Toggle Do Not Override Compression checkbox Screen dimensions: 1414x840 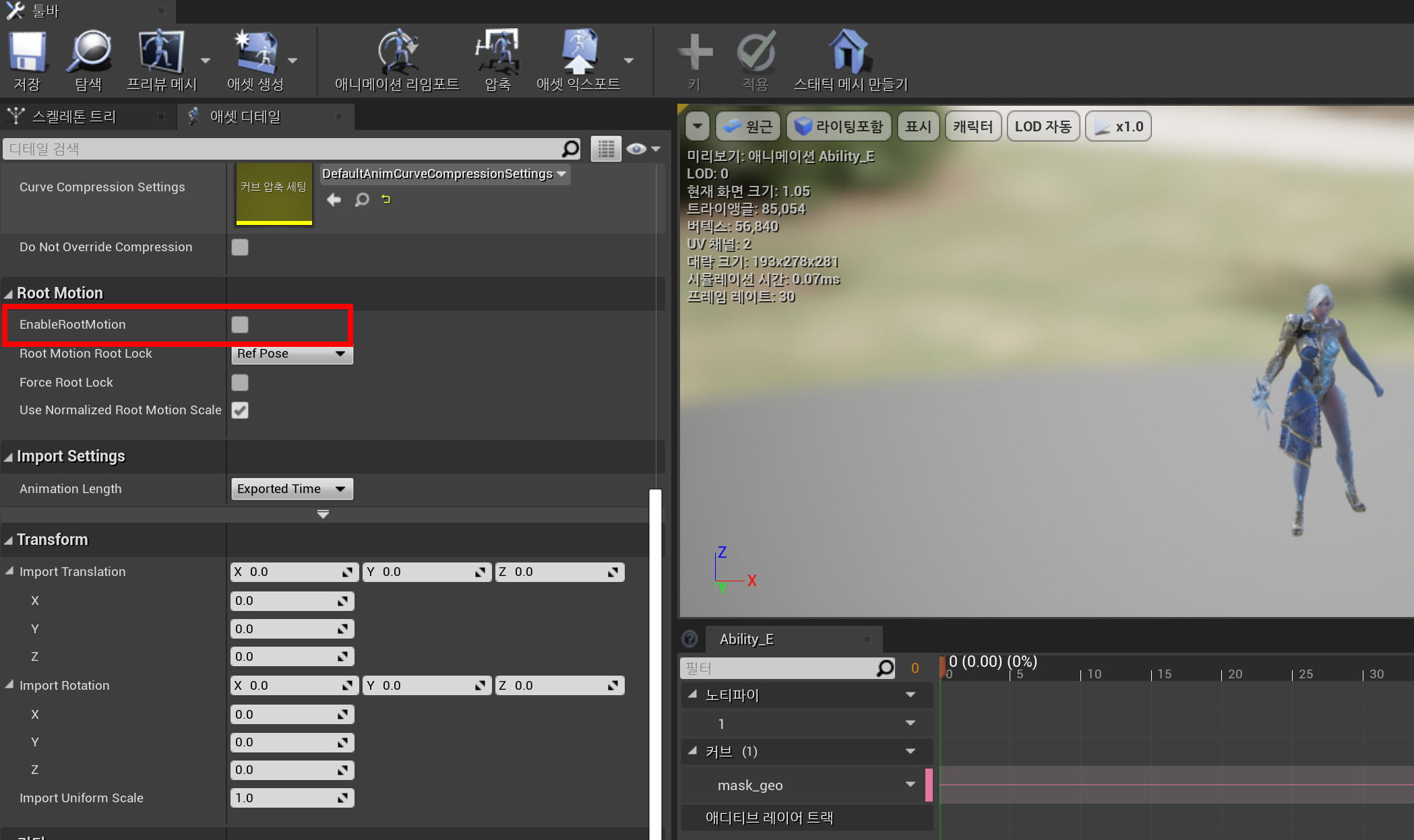coord(240,247)
